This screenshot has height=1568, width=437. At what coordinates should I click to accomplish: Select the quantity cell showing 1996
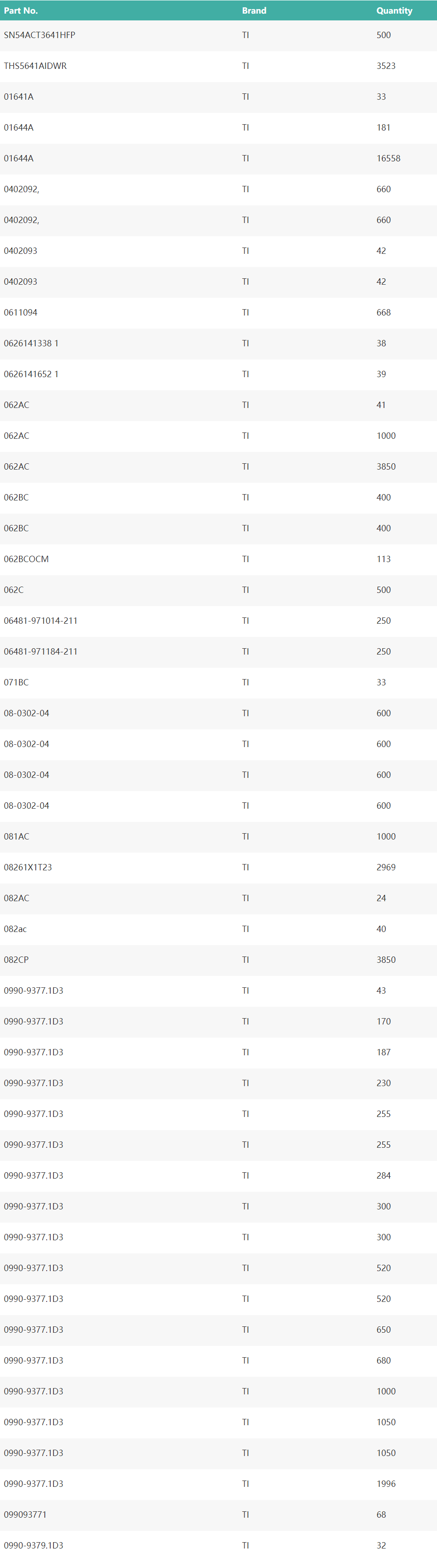[386, 1484]
